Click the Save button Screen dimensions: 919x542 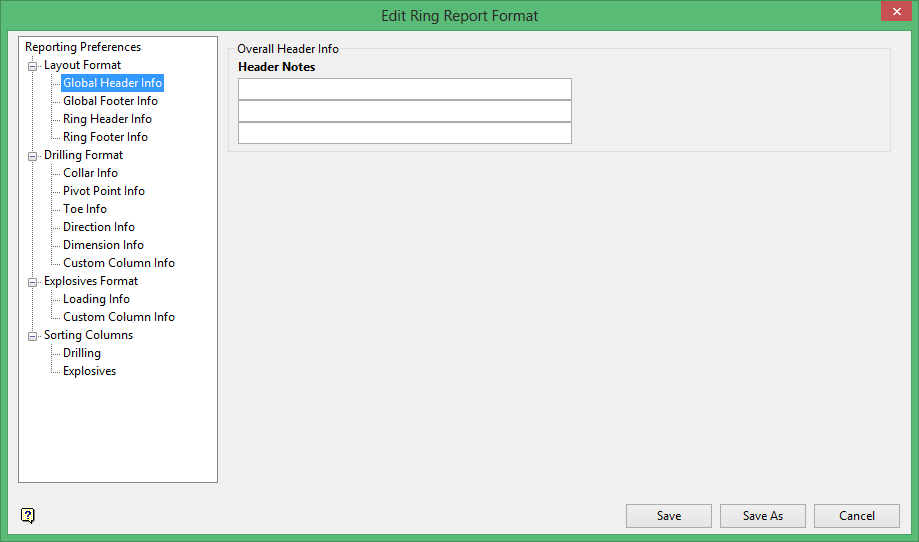click(669, 516)
